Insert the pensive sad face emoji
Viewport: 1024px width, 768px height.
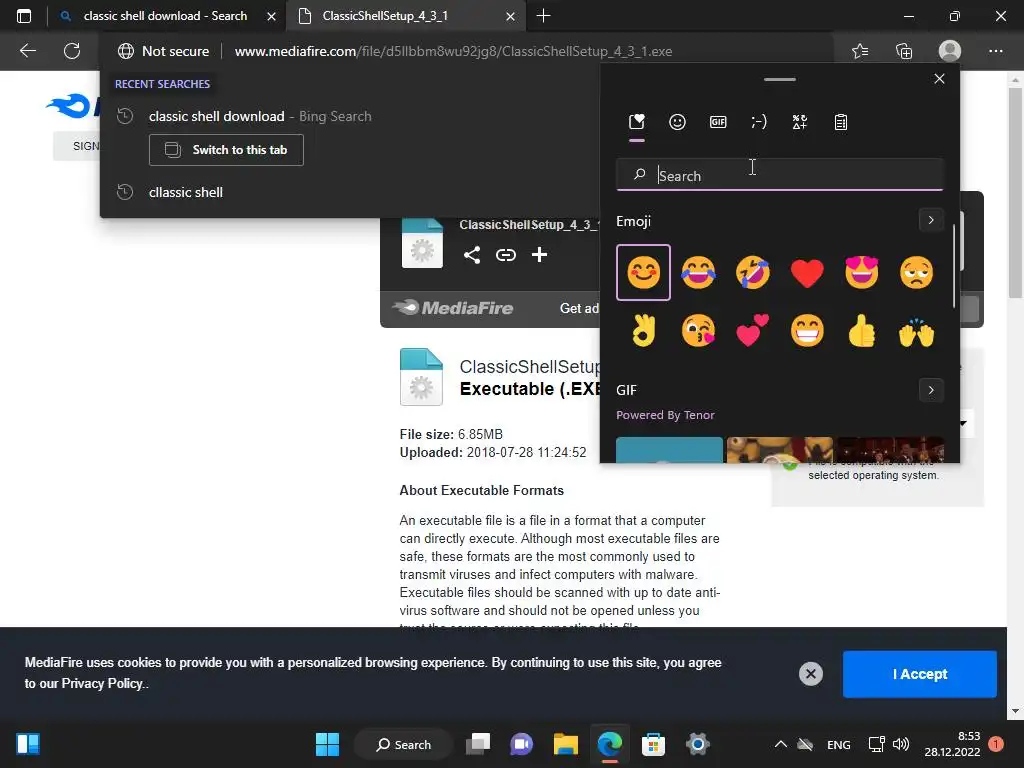pos(916,272)
